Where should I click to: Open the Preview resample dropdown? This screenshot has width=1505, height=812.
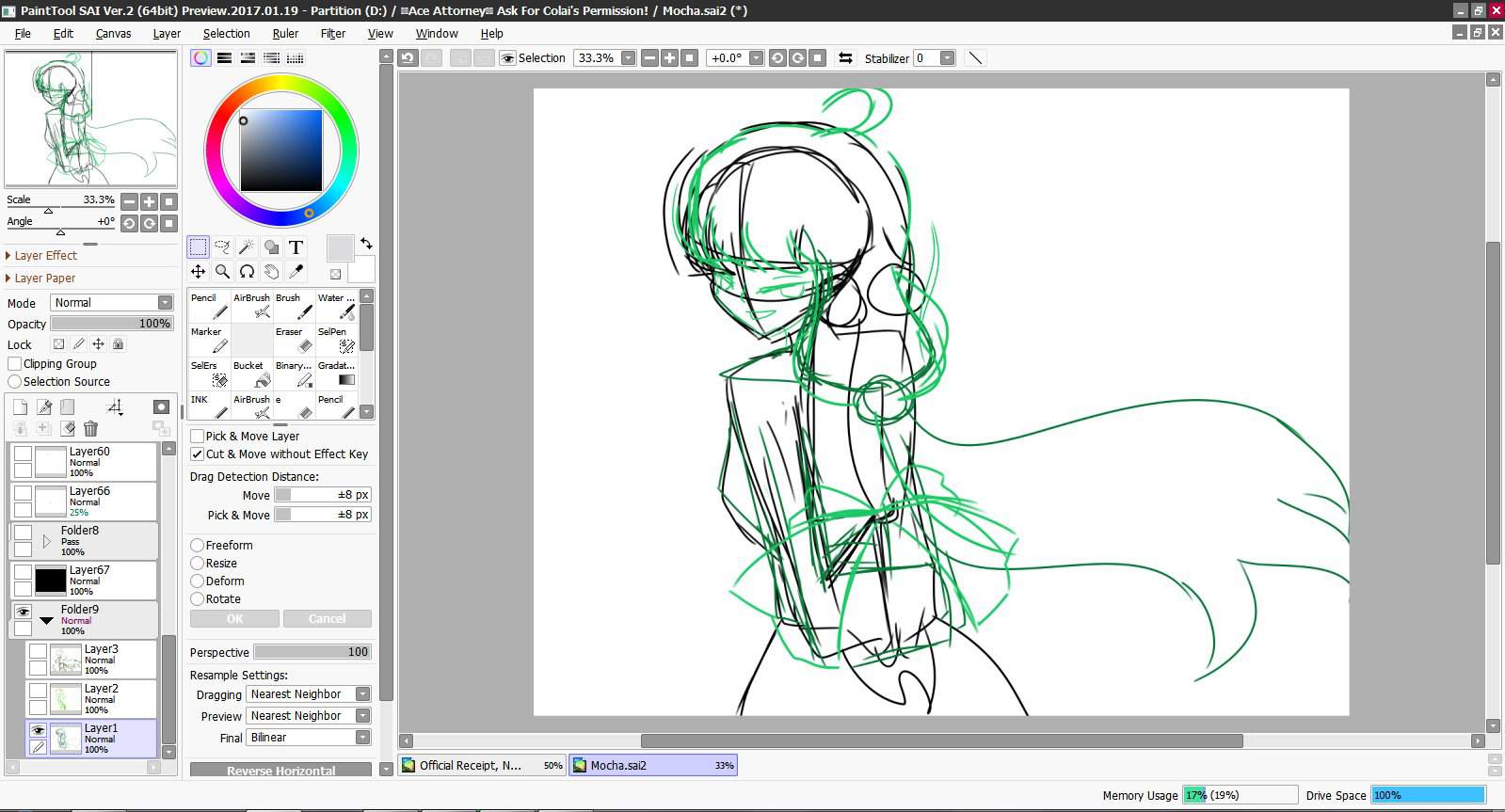[x=309, y=715]
